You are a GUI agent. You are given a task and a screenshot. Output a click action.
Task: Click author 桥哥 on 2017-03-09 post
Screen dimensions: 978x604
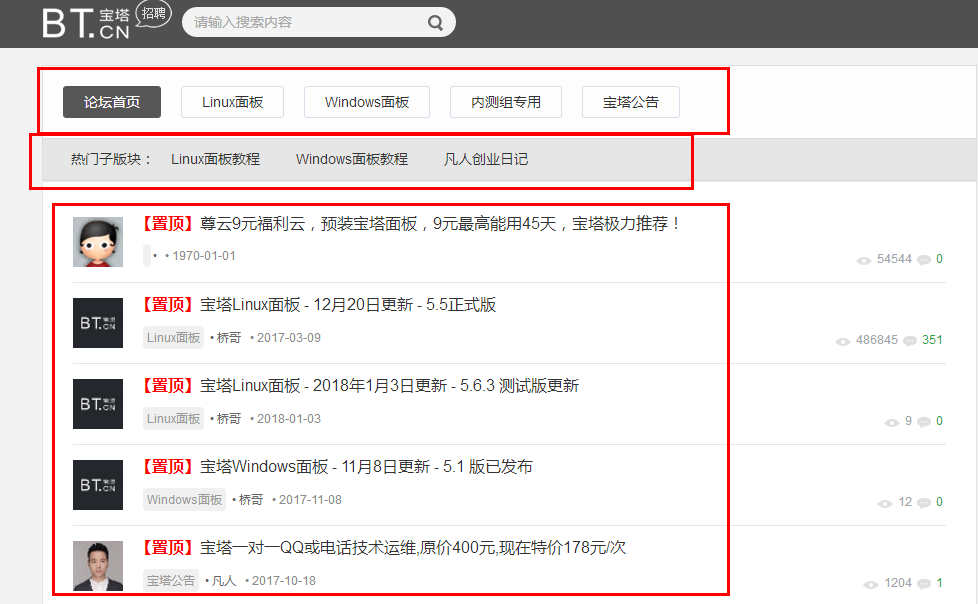[228, 338]
